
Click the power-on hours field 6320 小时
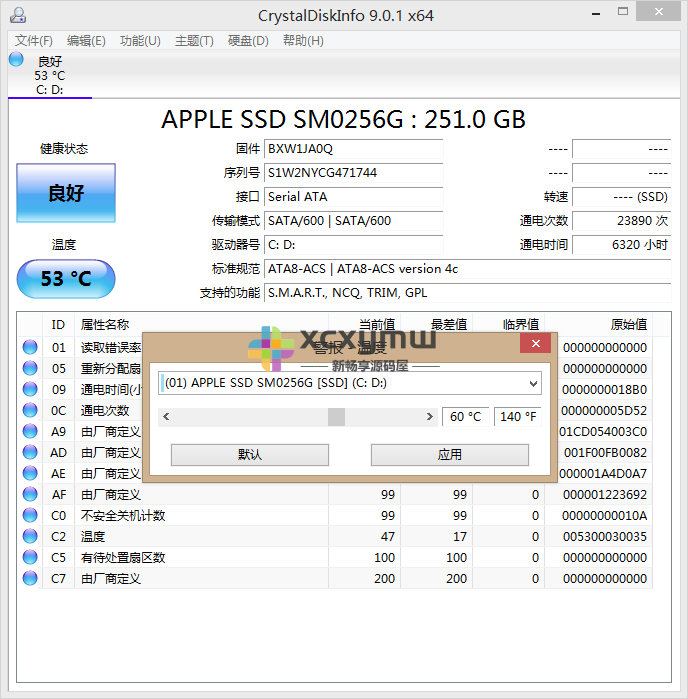pyautogui.click(x=622, y=245)
